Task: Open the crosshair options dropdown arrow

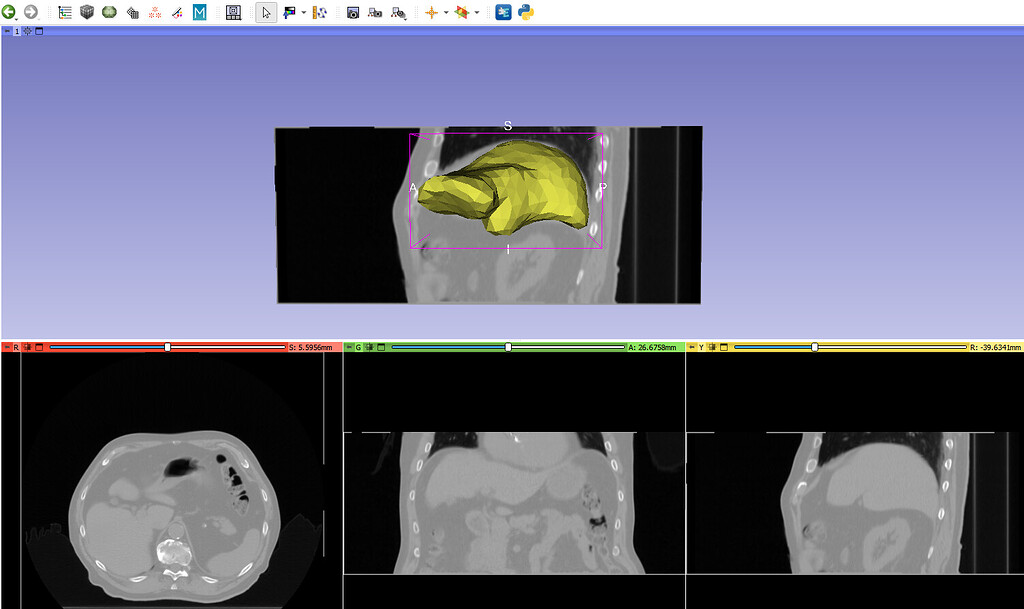Action: (445, 13)
